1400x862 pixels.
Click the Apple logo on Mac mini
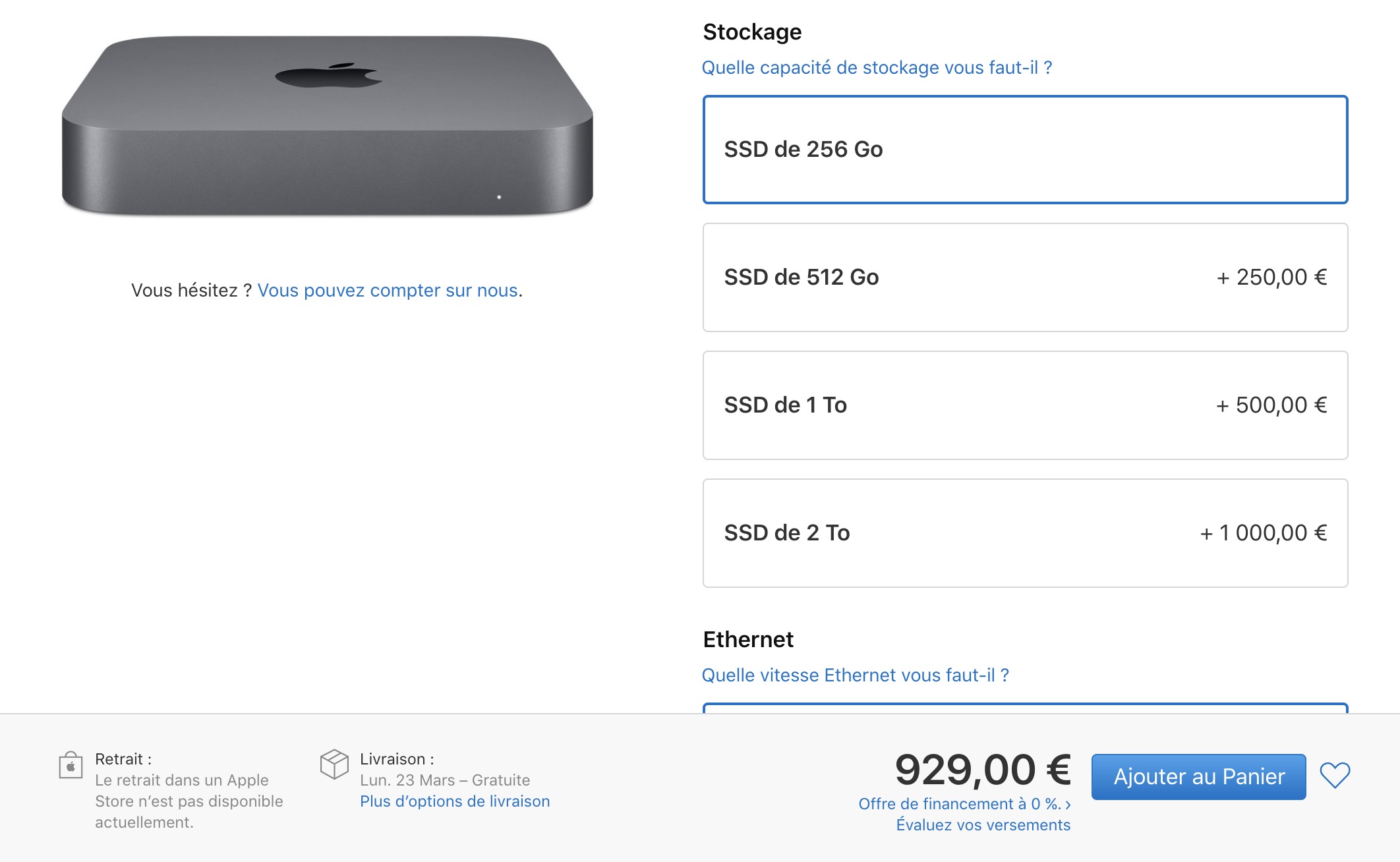click(328, 75)
